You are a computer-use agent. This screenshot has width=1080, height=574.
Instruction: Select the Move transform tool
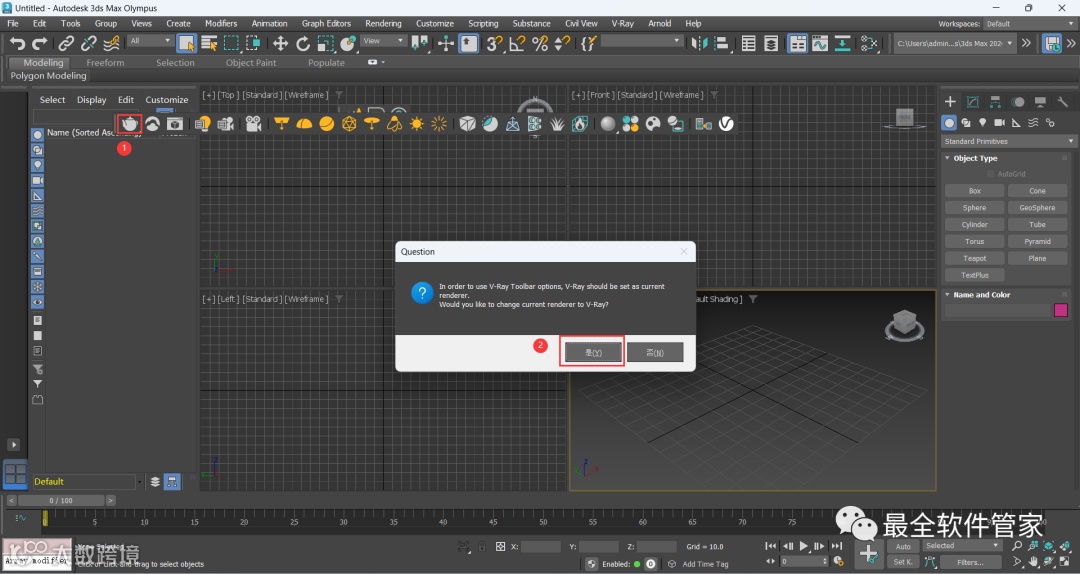coord(280,43)
